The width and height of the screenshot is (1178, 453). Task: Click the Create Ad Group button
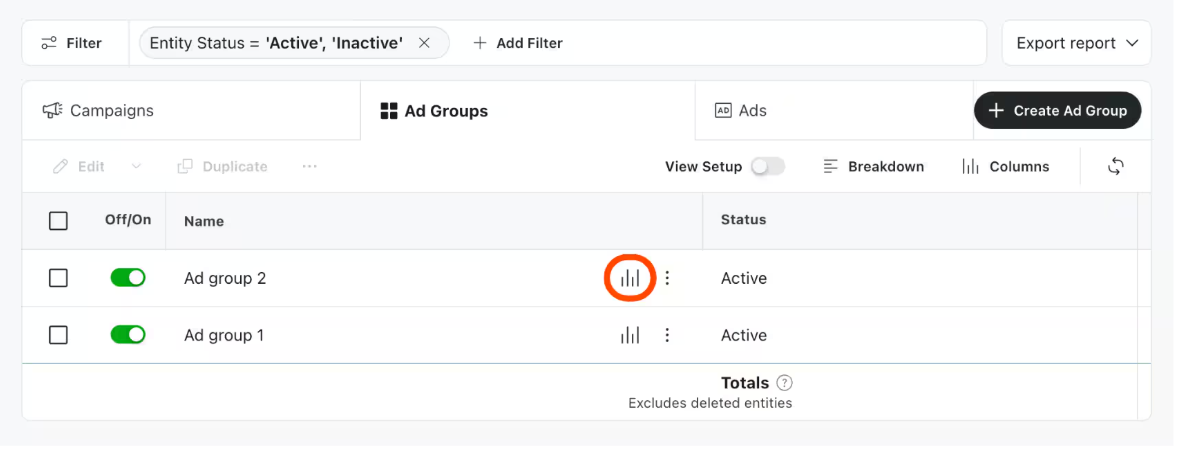point(1057,111)
